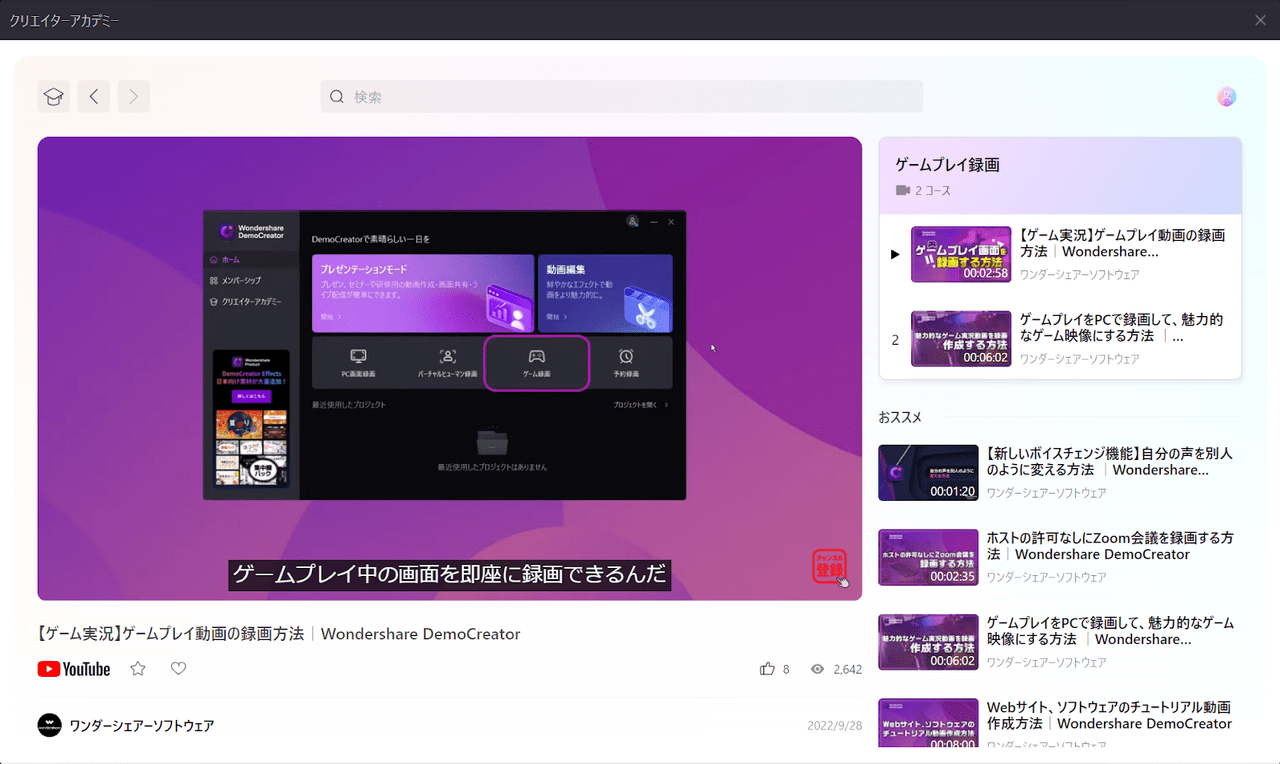Image resolution: width=1280 pixels, height=764 pixels.
Task: Open the user profile avatar
Action: (x=1226, y=96)
